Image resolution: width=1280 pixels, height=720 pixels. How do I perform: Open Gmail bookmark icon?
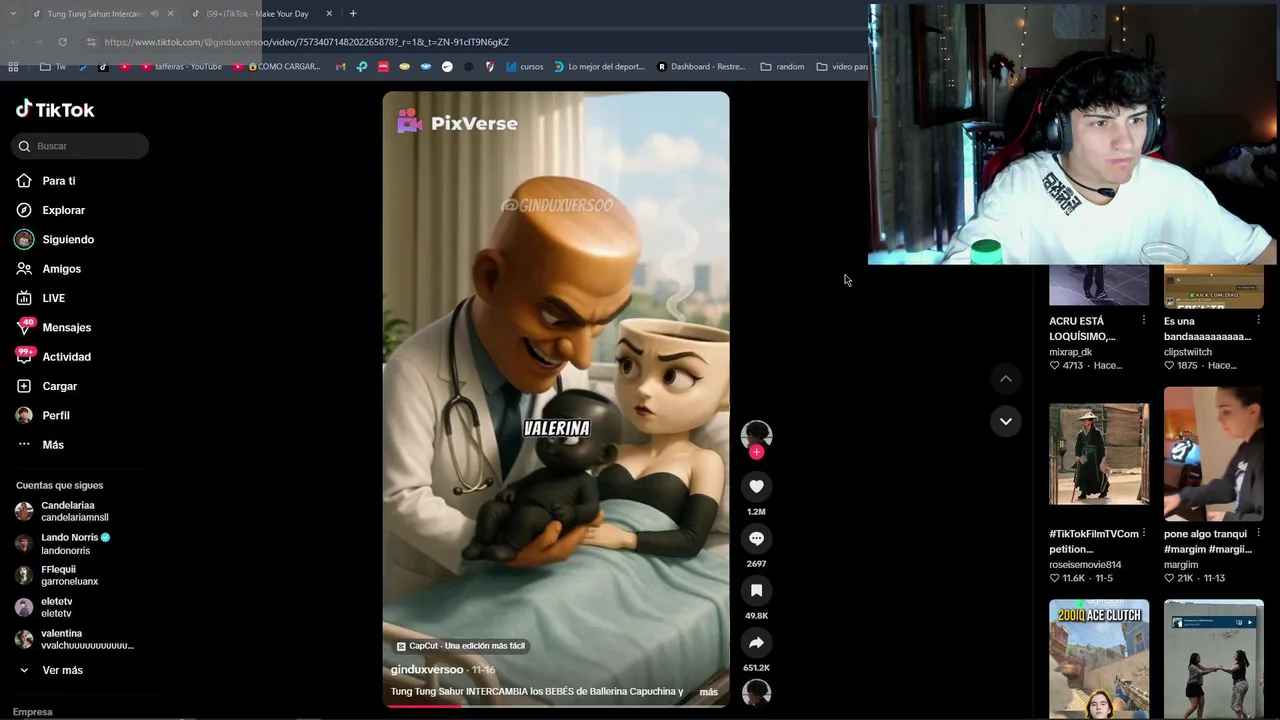click(x=340, y=67)
